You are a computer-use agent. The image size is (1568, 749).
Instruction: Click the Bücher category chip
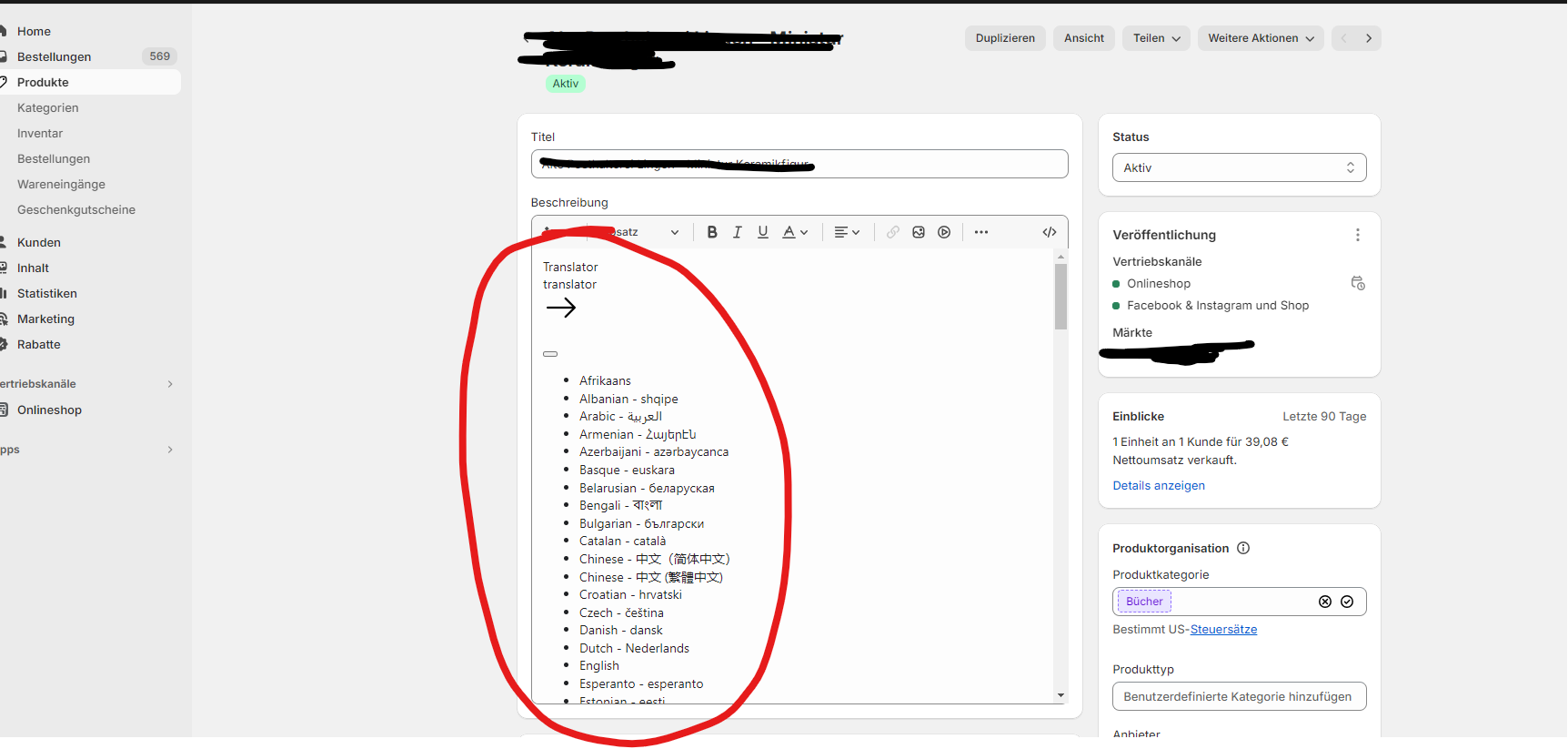(1144, 602)
